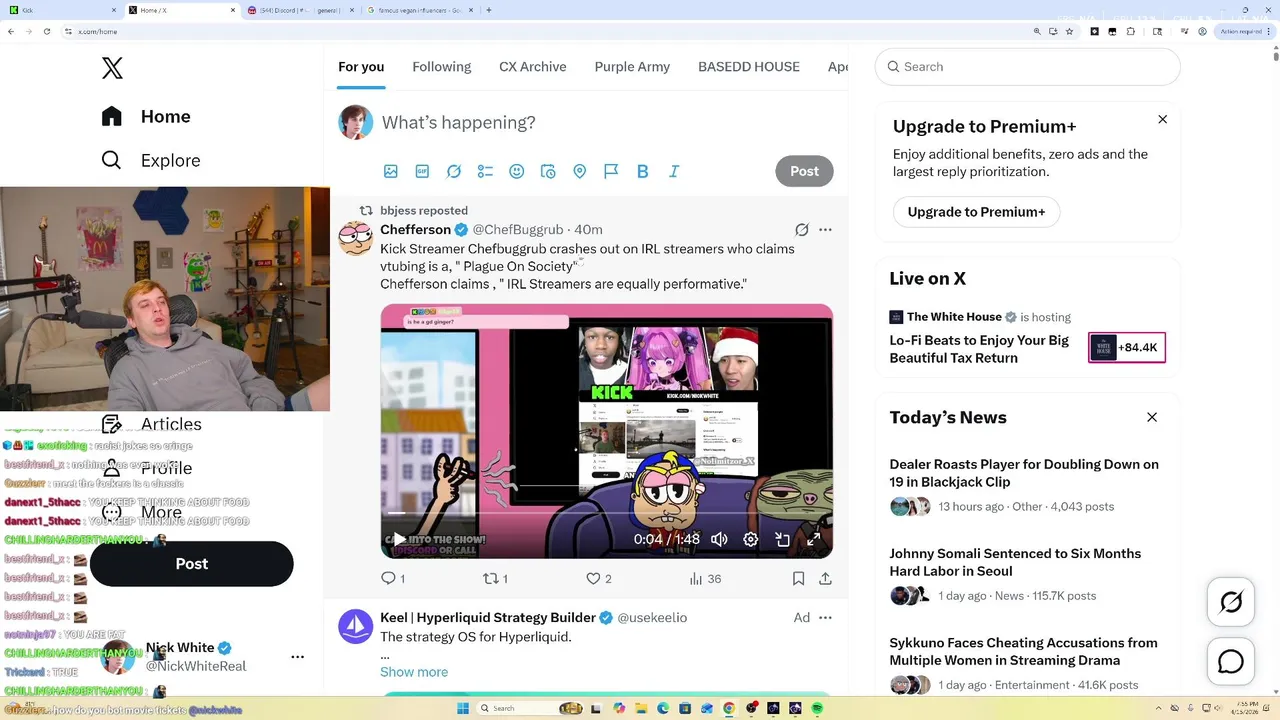Open the Purple Army tab
This screenshot has height=720, width=1280.
coord(632,66)
